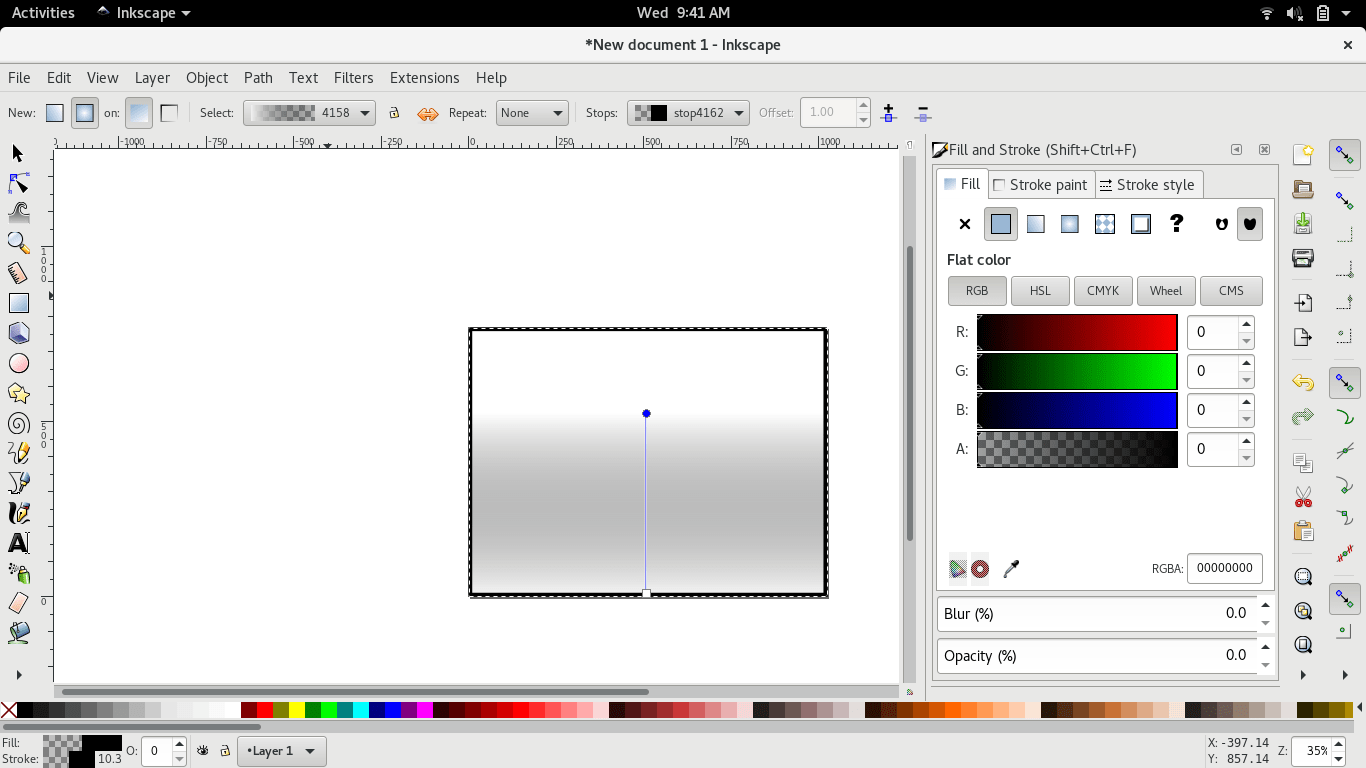Open the Filters menu
Image resolution: width=1366 pixels, height=768 pixels.
pyautogui.click(x=353, y=77)
